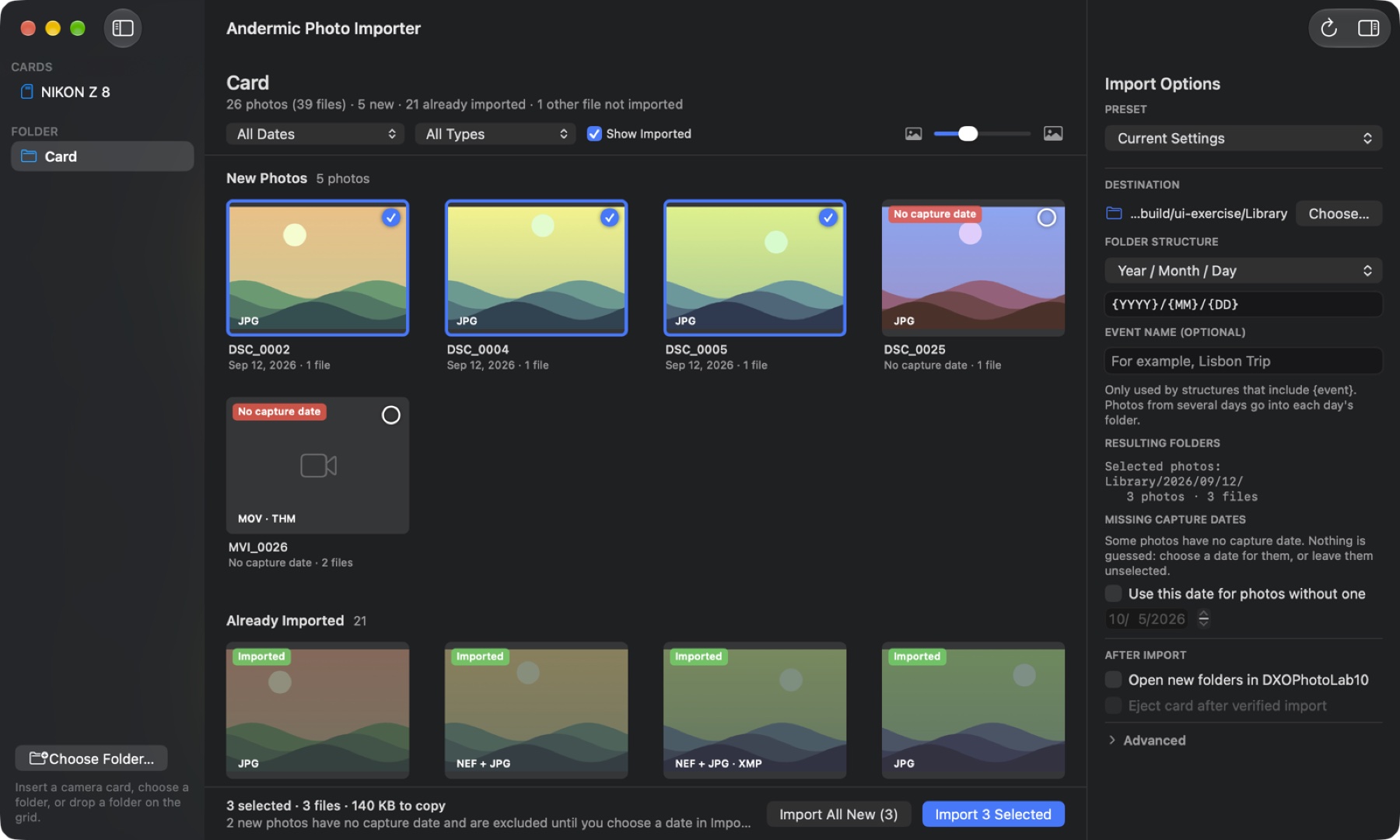Screen dimensions: 1400x840
Task: Open the All Types dropdown
Action: 495,134
